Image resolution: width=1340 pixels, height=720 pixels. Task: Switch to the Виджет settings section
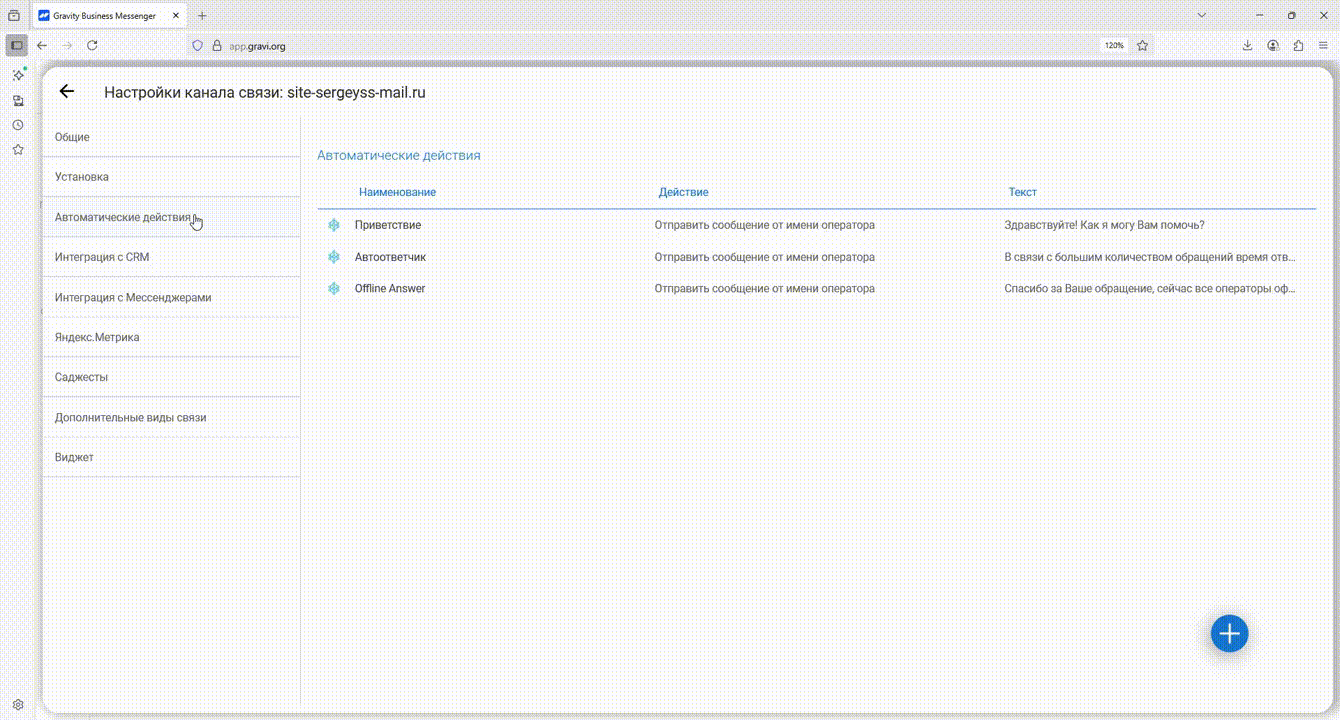point(74,457)
